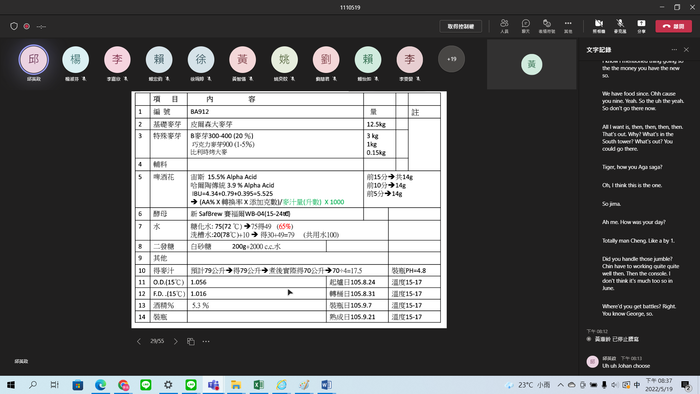700x394 pixels.
Task: Toggle the camera on or off
Action: pos(599,26)
